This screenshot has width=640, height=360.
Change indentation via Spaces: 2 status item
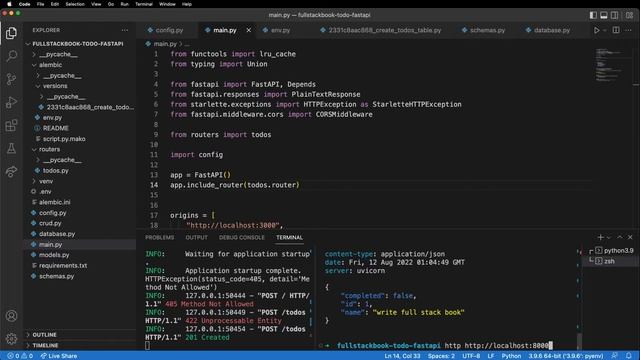441,356
